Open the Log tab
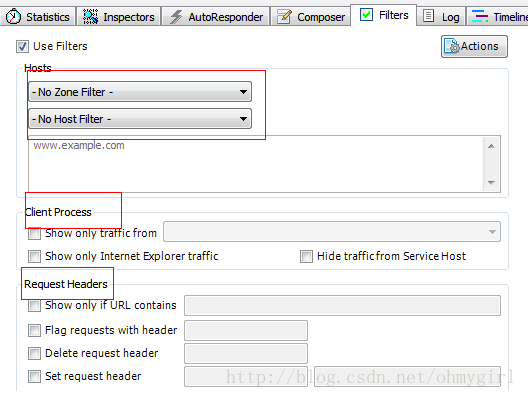Viewport: 531px width, 393px height. pyautogui.click(x=441, y=17)
